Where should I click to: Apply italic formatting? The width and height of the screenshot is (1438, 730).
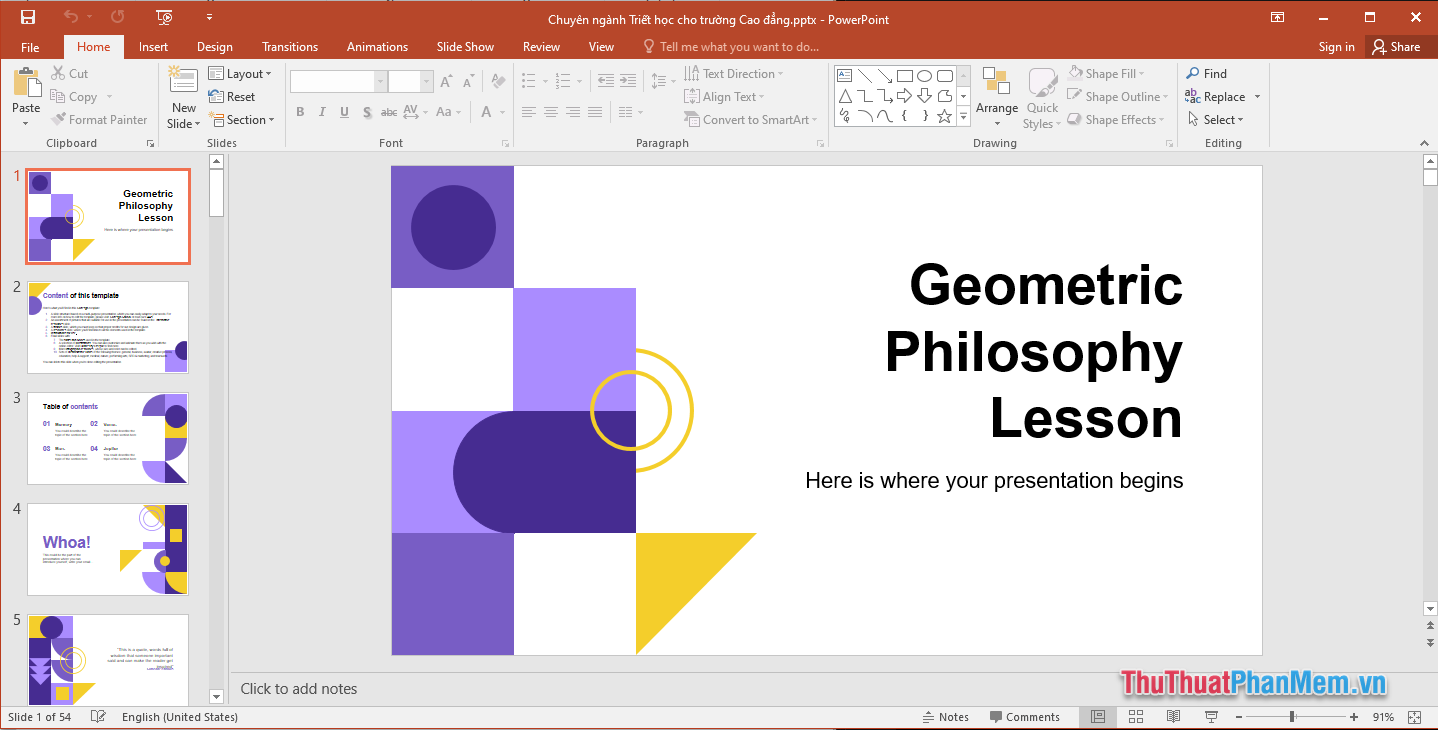[x=322, y=112]
